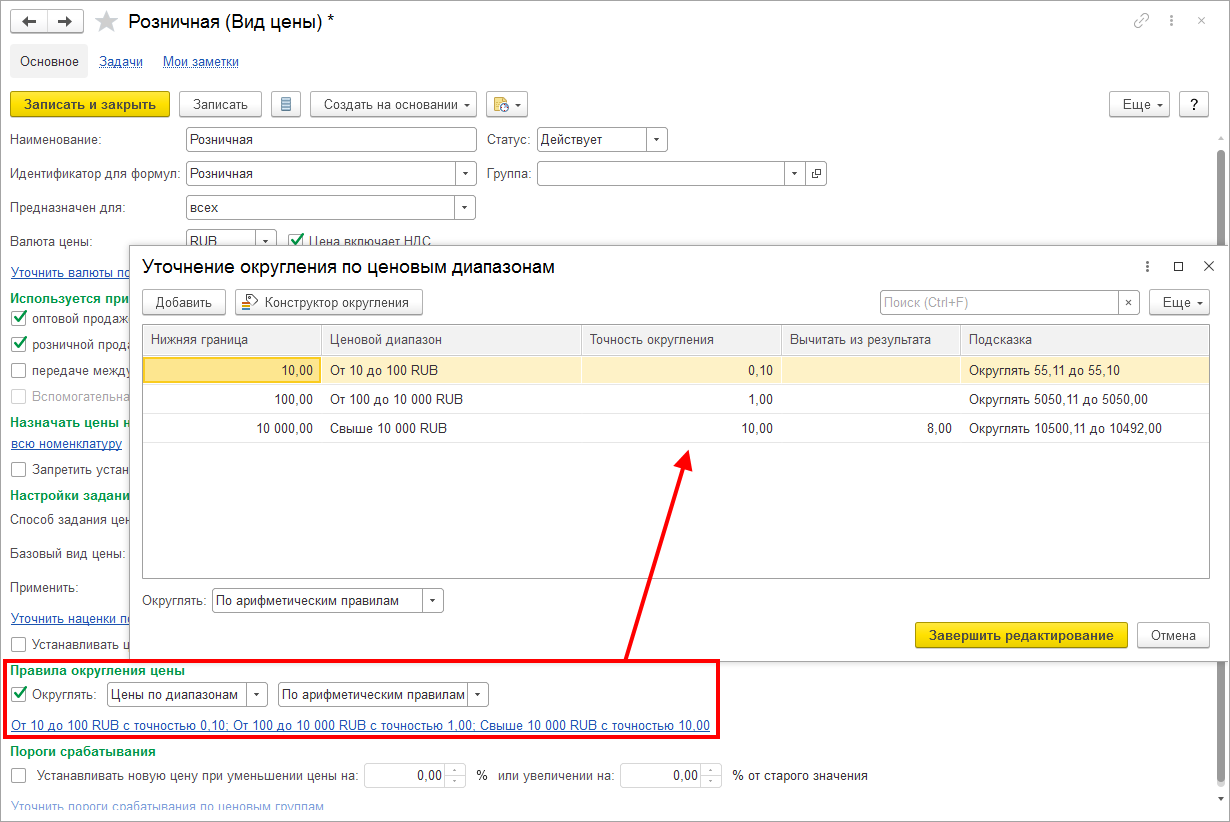Enable the price change threshold checkbox
This screenshot has height=822, width=1230.
pos(19,775)
